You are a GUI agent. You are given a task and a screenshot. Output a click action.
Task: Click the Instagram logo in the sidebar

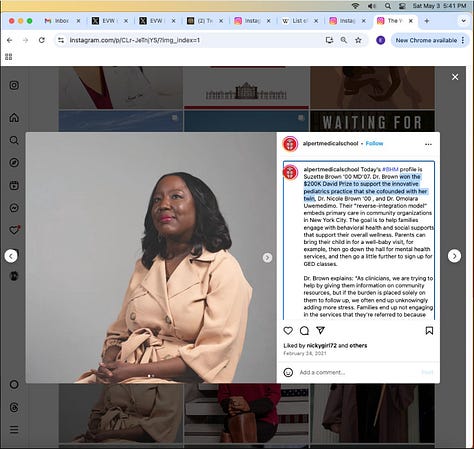[x=14, y=85]
